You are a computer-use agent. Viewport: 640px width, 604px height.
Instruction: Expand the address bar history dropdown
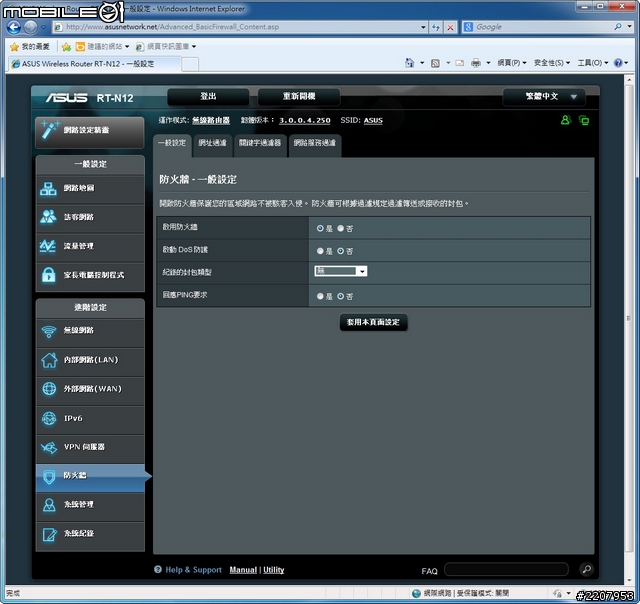click(x=423, y=27)
